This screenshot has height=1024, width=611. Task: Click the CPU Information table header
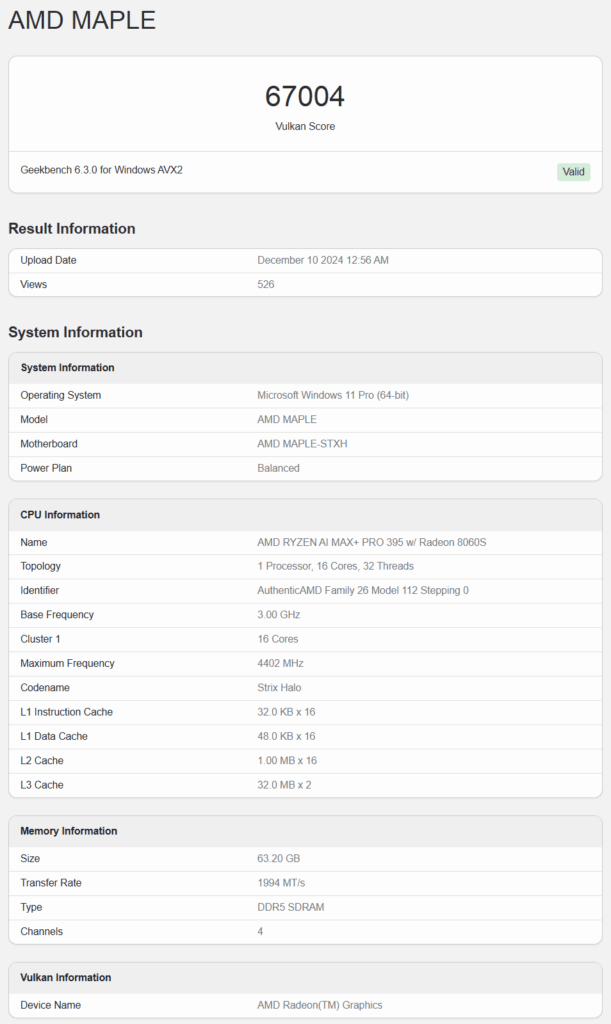[60, 515]
